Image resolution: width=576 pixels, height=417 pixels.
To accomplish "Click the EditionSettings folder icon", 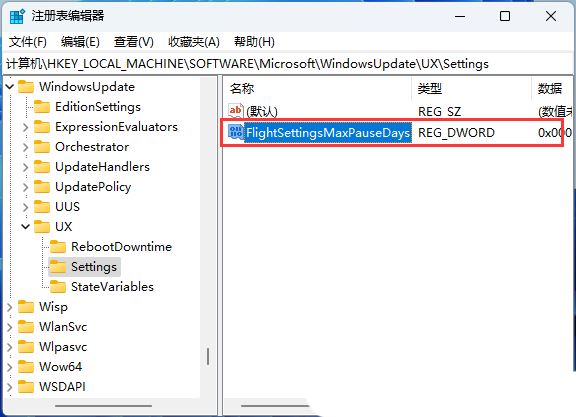I will (x=42, y=107).
